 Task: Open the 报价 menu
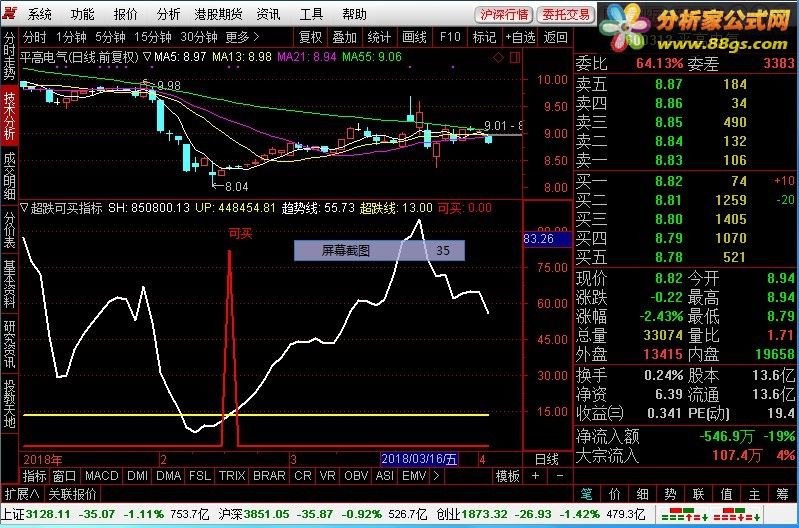coord(125,14)
